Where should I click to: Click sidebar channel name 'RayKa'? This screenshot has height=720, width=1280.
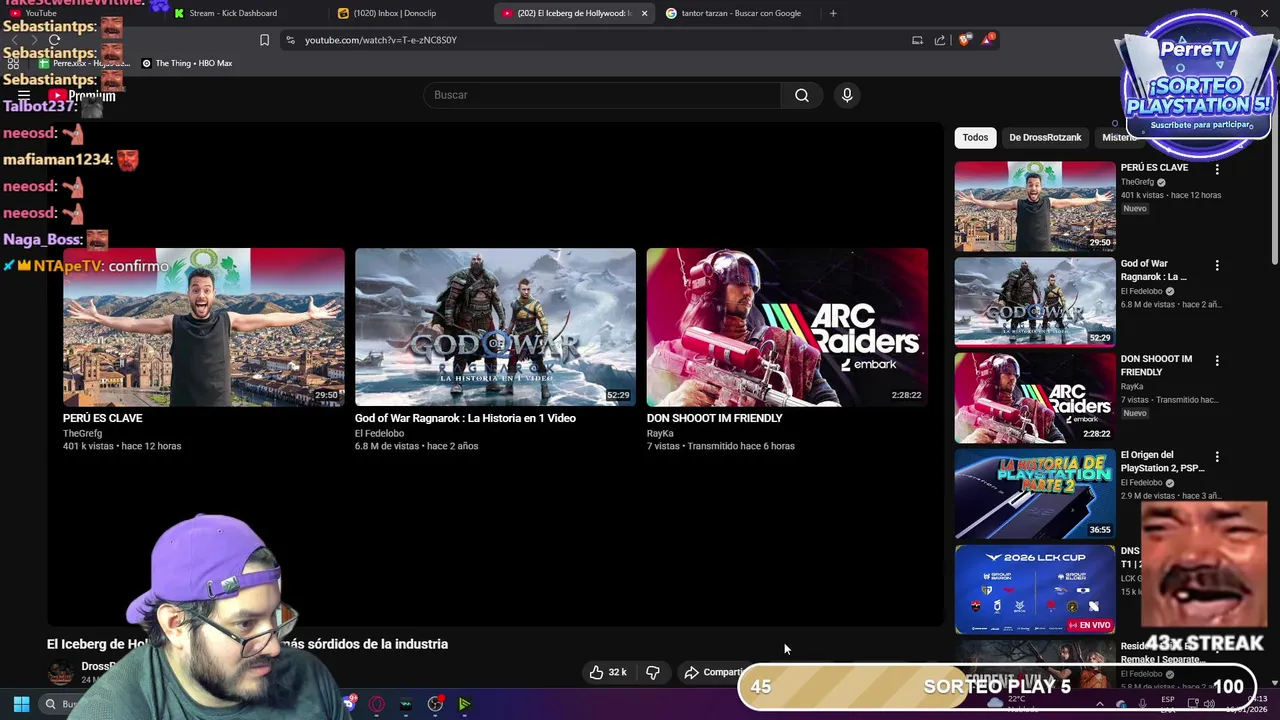tap(1132, 386)
